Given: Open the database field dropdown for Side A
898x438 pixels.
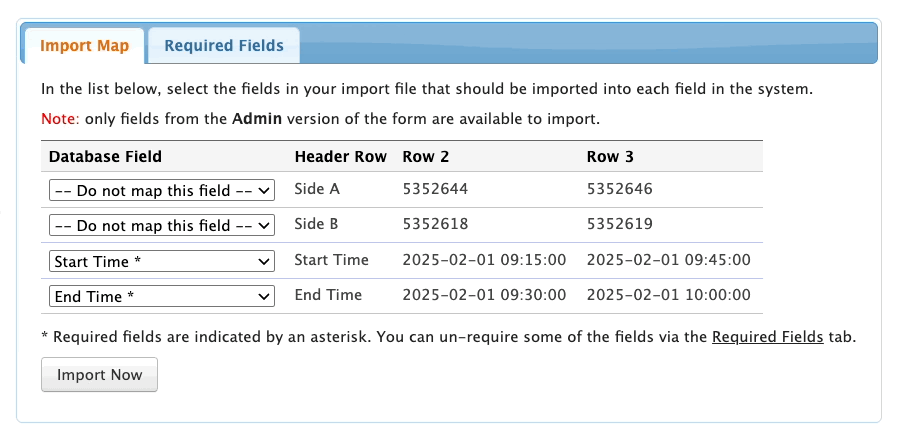Looking at the screenshot, I should [162, 190].
